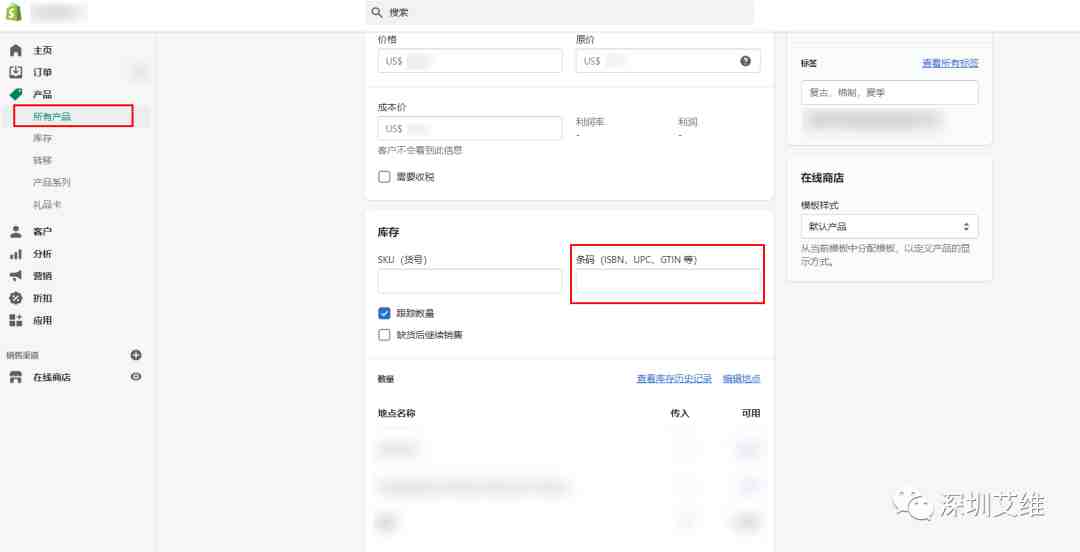1080x552 pixels.
Task: Click the 标签 tags input field
Action: pos(889,92)
